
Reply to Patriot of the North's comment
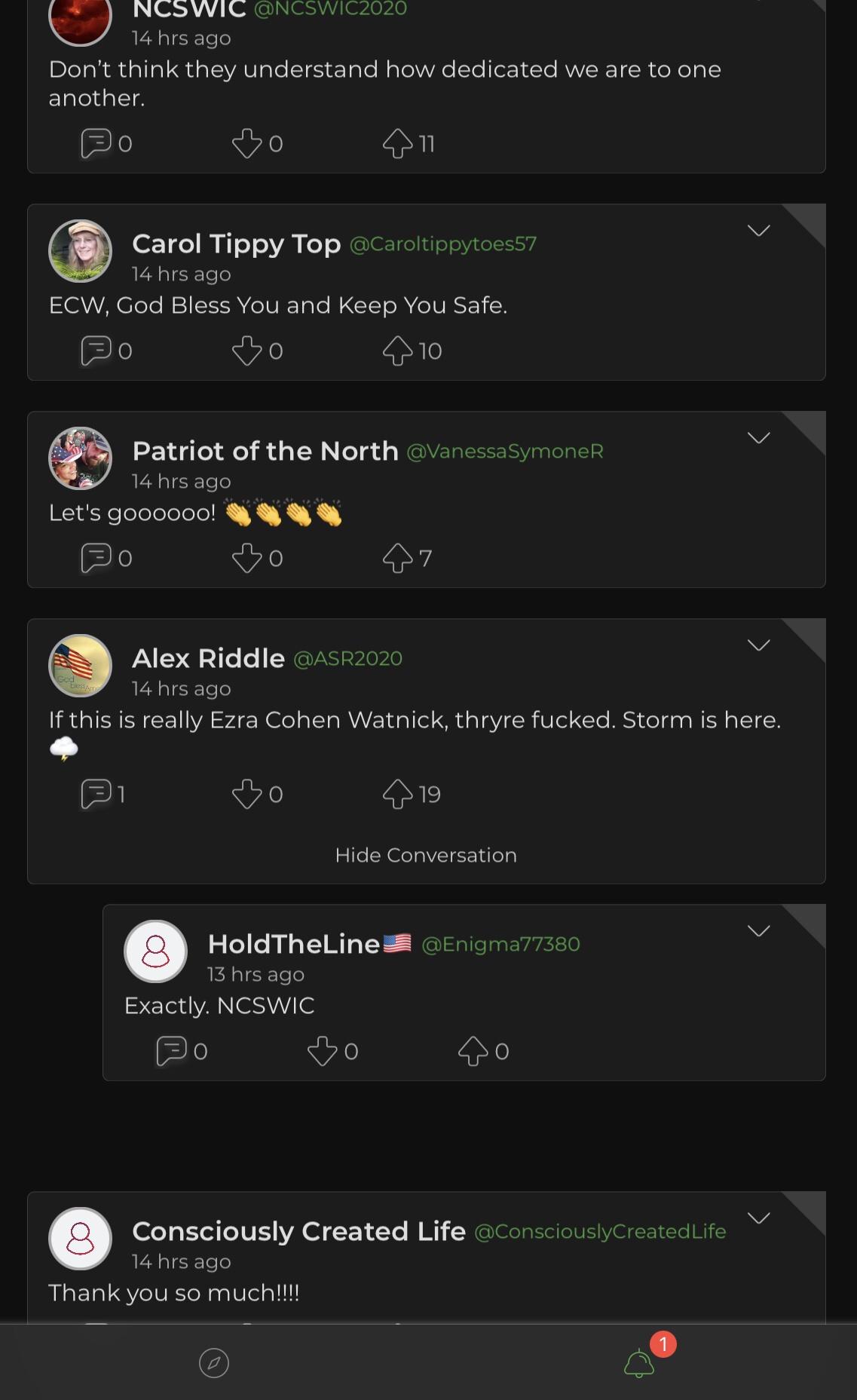click(96, 559)
